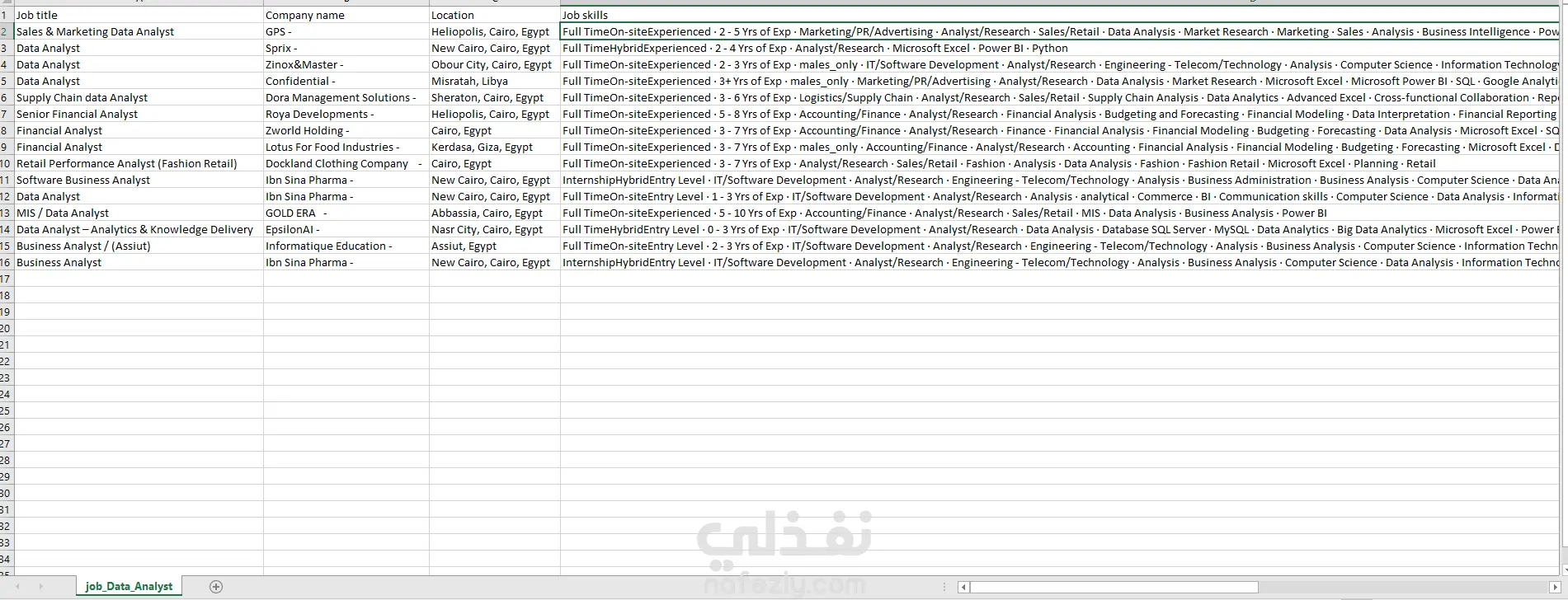The height and width of the screenshot is (600, 1568).
Task: Select 'Informatique Education -' company cell
Action: [x=346, y=246]
